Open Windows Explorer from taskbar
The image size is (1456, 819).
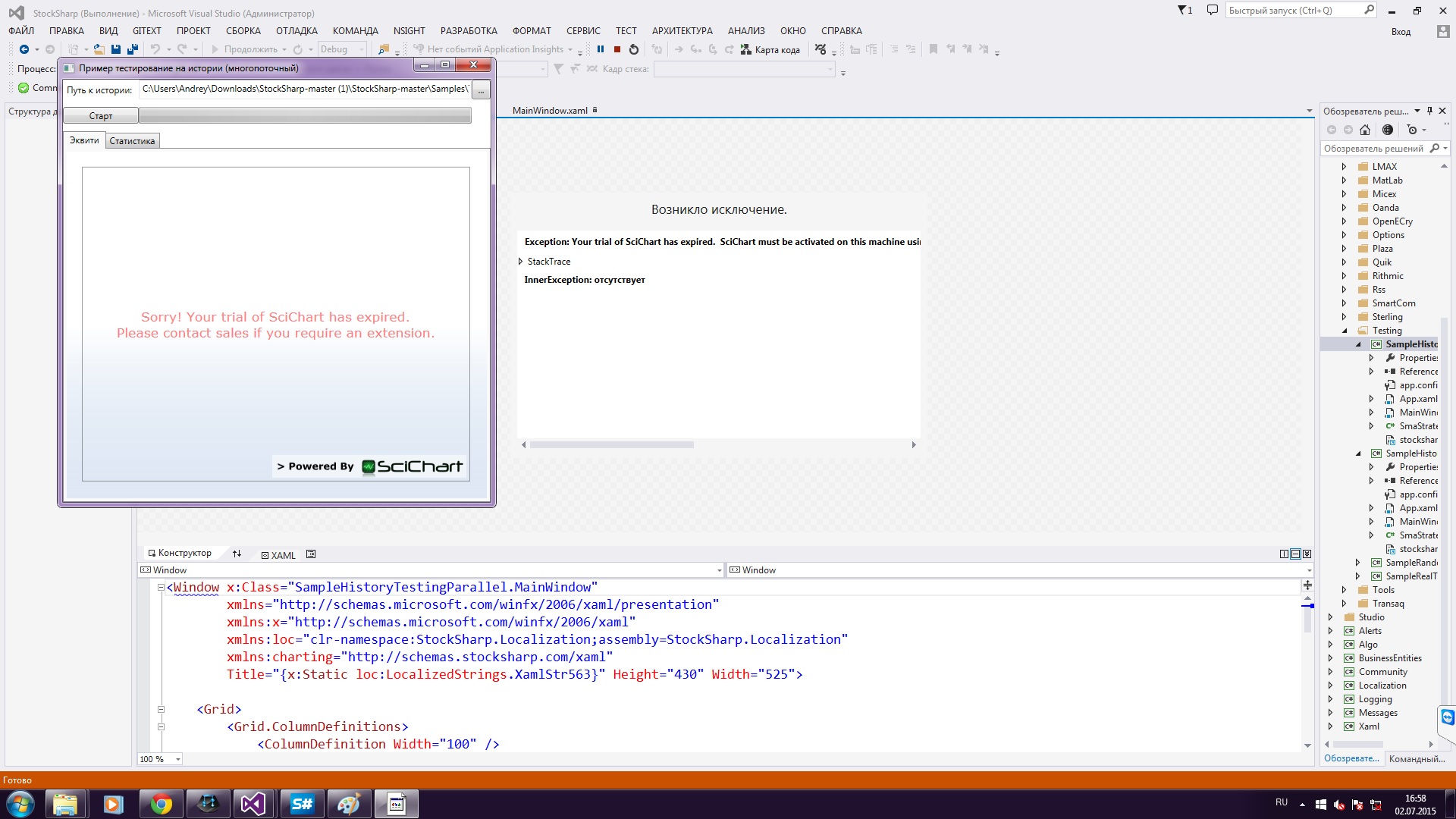pyautogui.click(x=65, y=804)
